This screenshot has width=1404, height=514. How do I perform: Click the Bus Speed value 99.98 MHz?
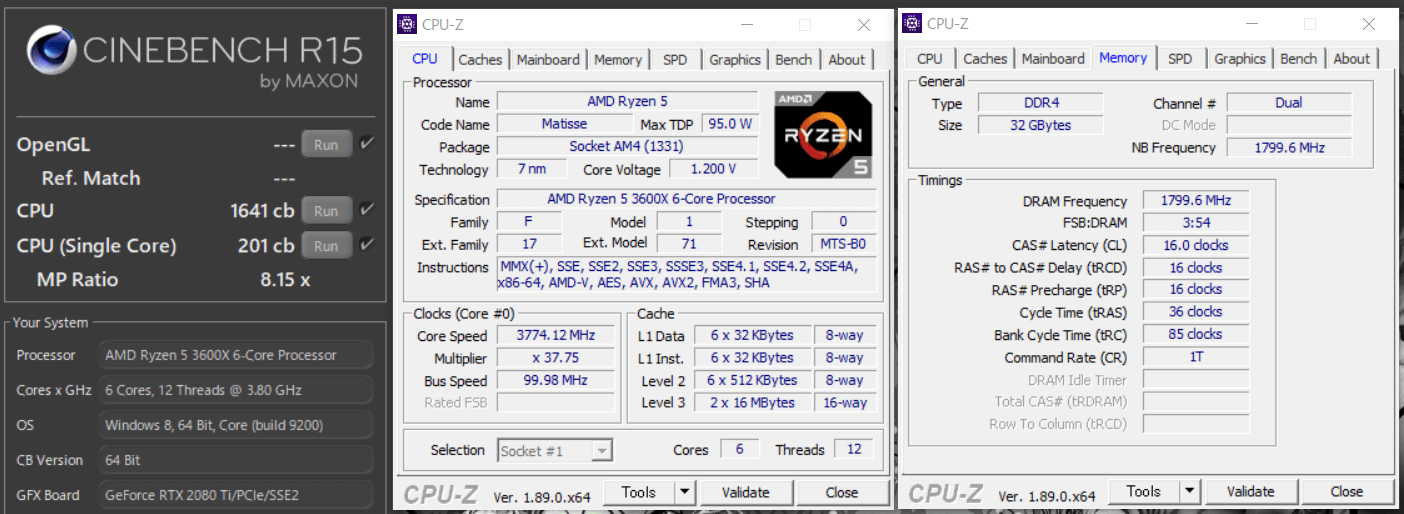[x=554, y=381]
